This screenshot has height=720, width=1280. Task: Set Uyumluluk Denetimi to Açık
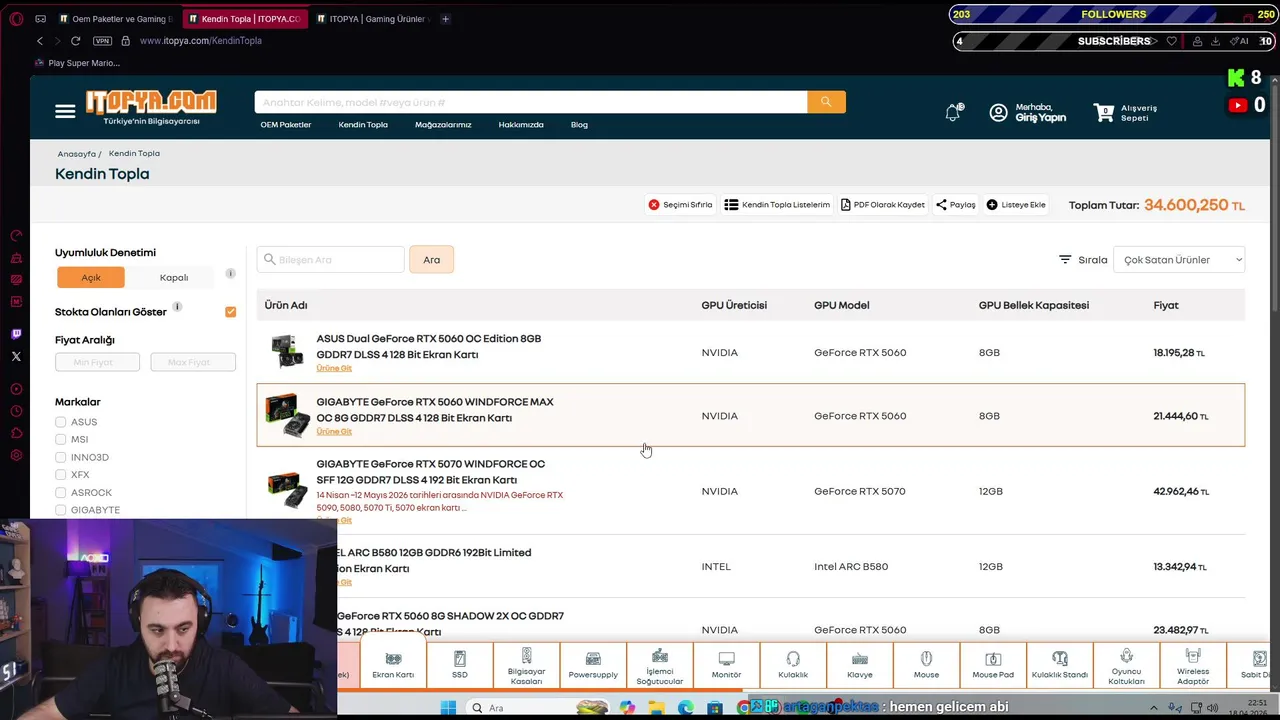click(91, 277)
